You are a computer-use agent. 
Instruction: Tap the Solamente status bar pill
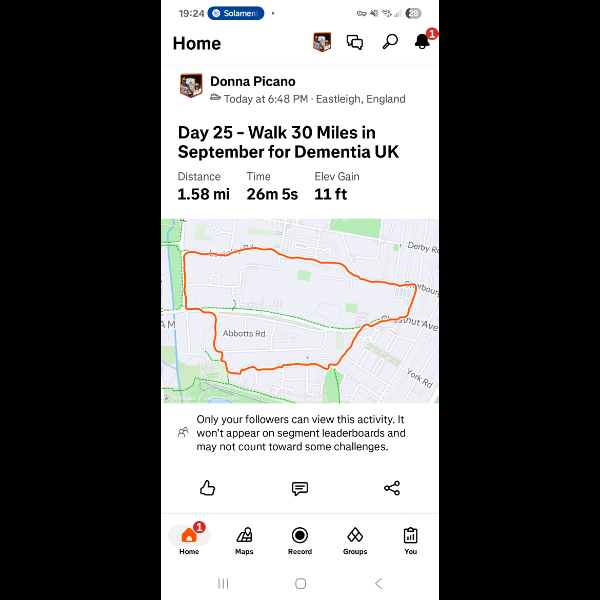pos(236,13)
